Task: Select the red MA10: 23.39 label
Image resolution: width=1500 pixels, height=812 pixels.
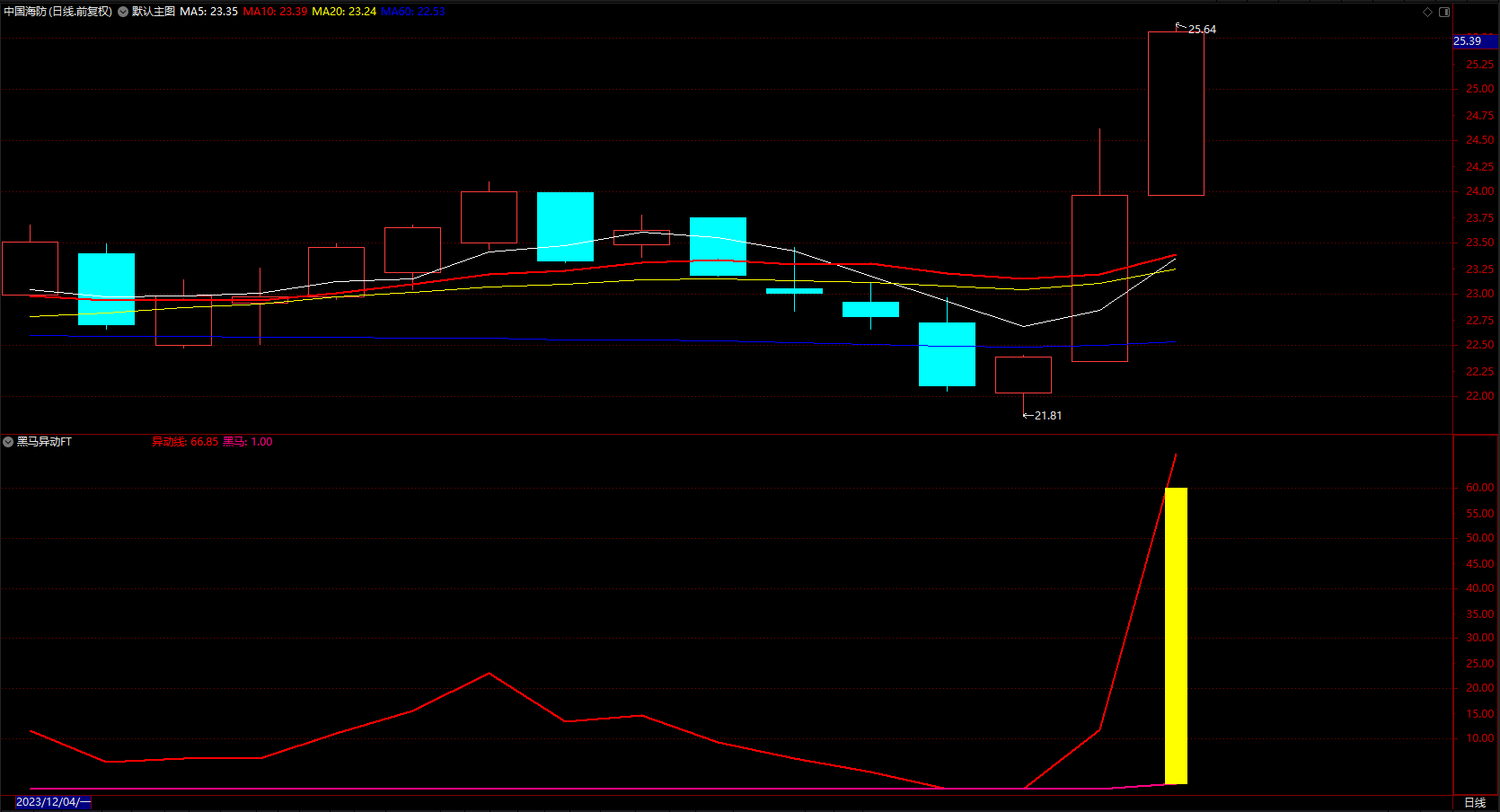Action: click(x=275, y=12)
